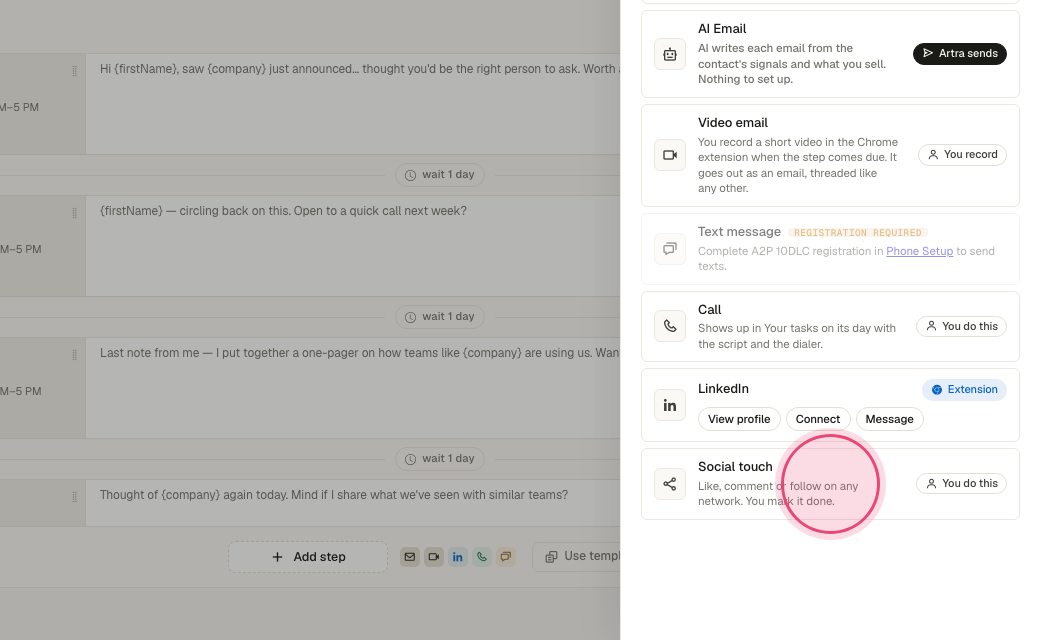Click the Text message chat icon
Viewport: 1040px width, 640px height.
670,249
